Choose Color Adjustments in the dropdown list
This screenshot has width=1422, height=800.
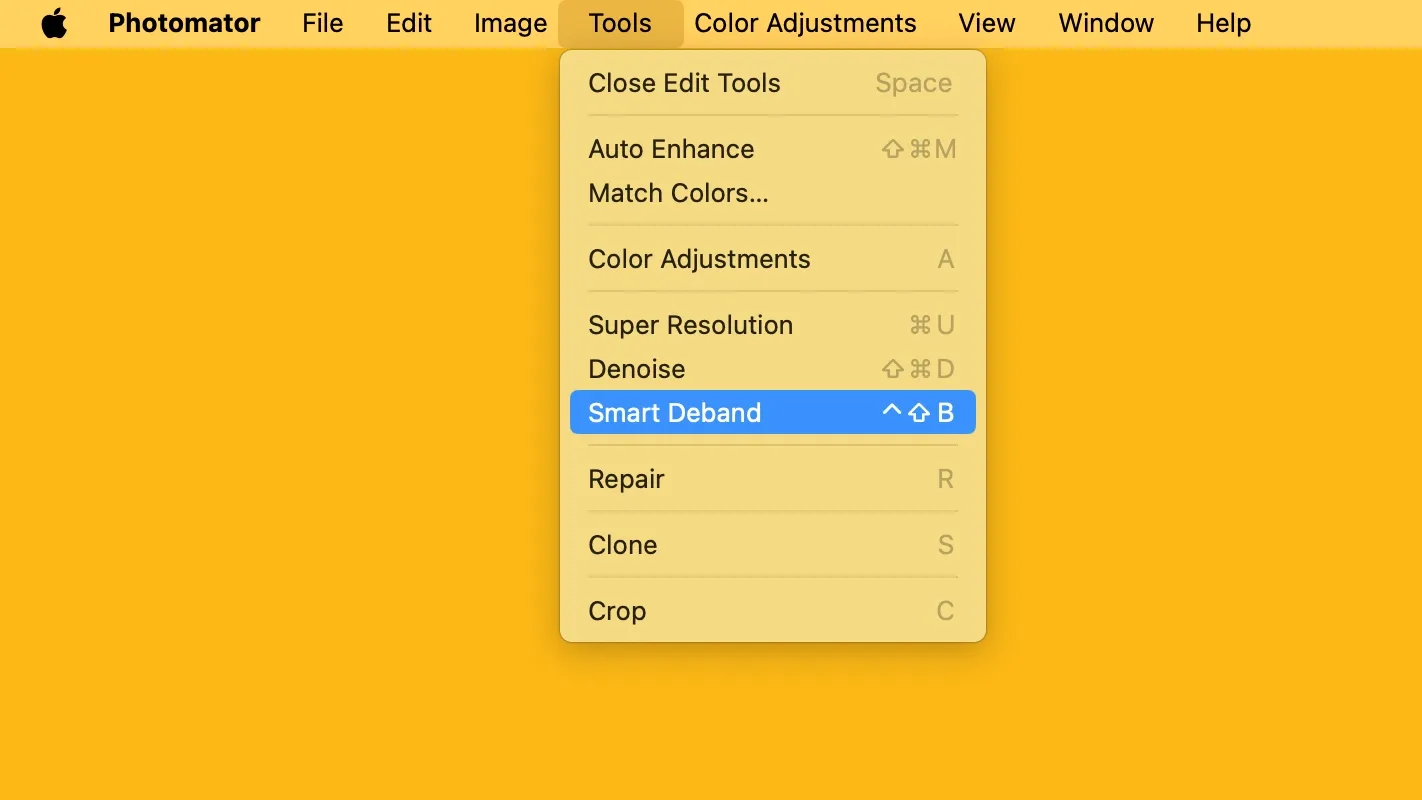pyautogui.click(x=773, y=259)
